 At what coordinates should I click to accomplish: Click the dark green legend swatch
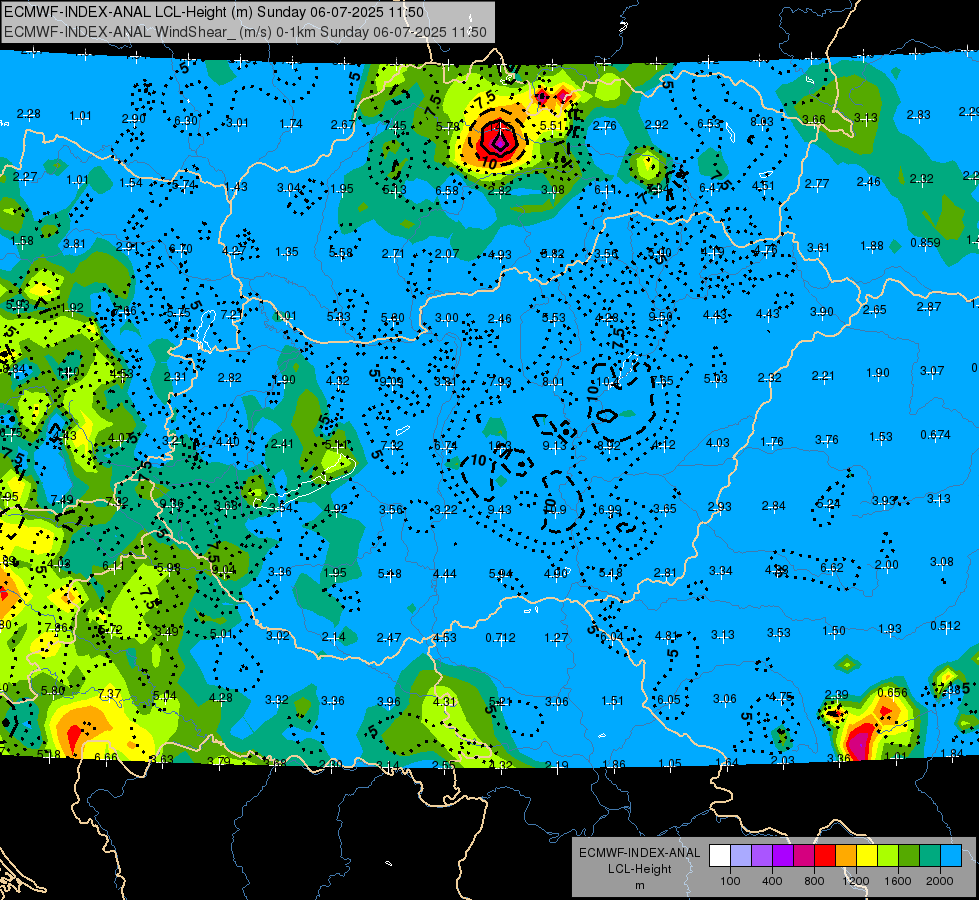click(x=909, y=856)
